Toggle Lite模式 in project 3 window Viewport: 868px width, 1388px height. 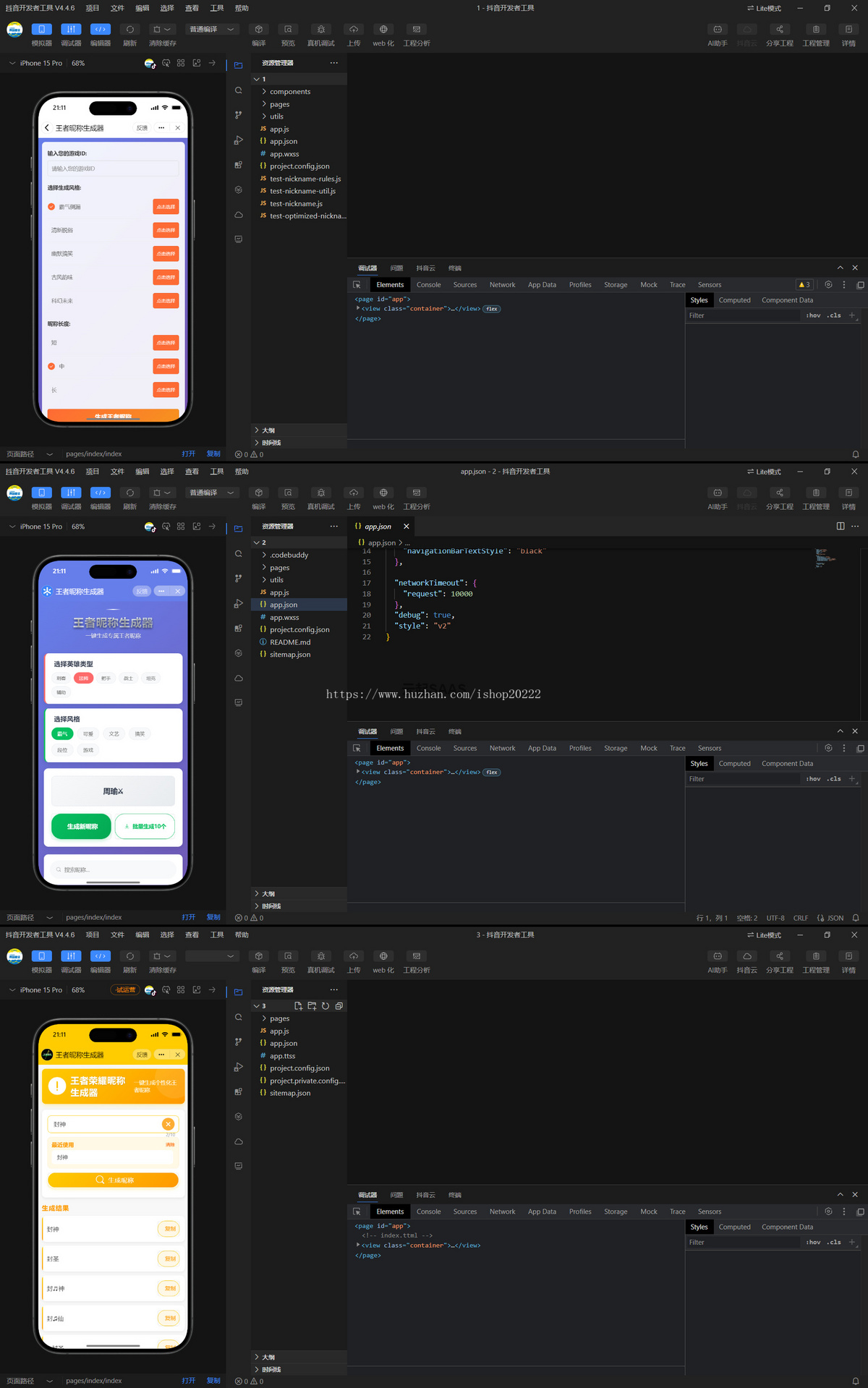[764, 935]
